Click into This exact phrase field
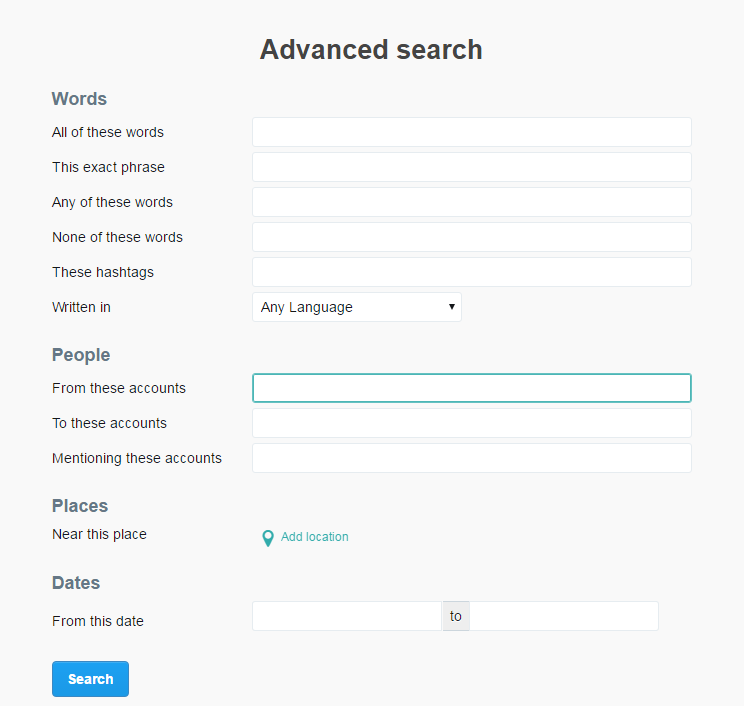 pyautogui.click(x=472, y=167)
